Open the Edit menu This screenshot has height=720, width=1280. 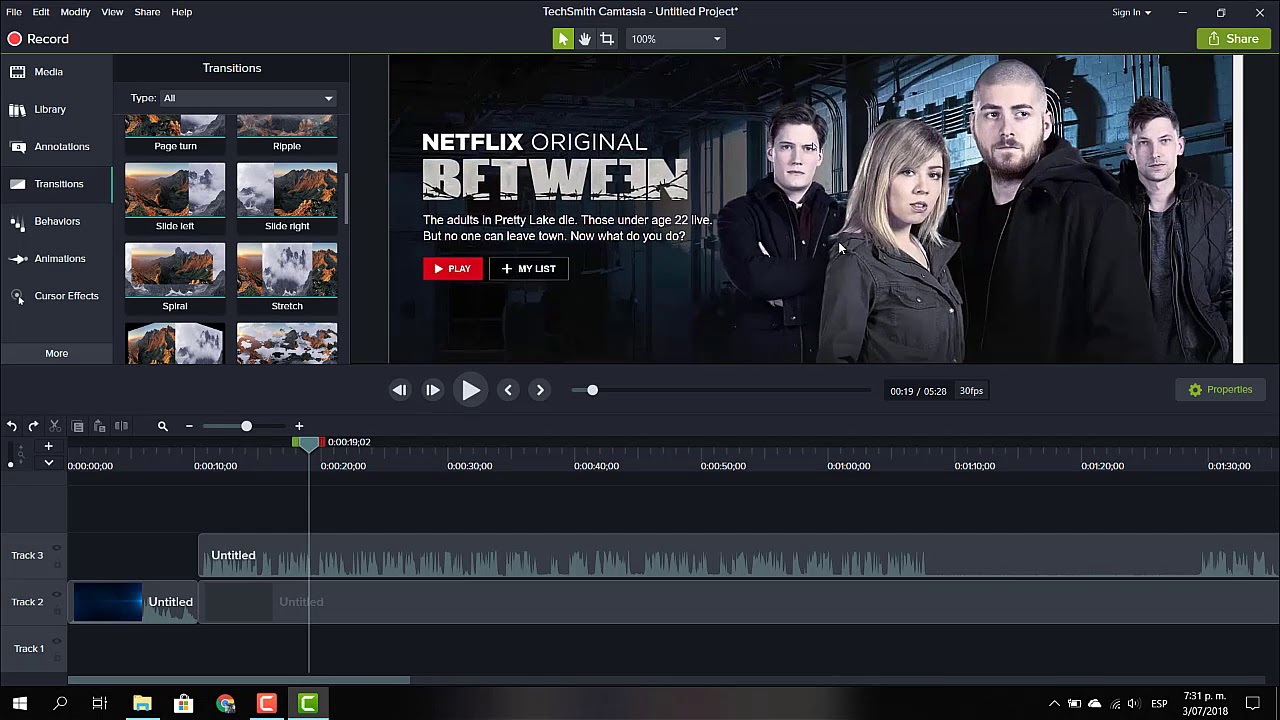pos(41,12)
